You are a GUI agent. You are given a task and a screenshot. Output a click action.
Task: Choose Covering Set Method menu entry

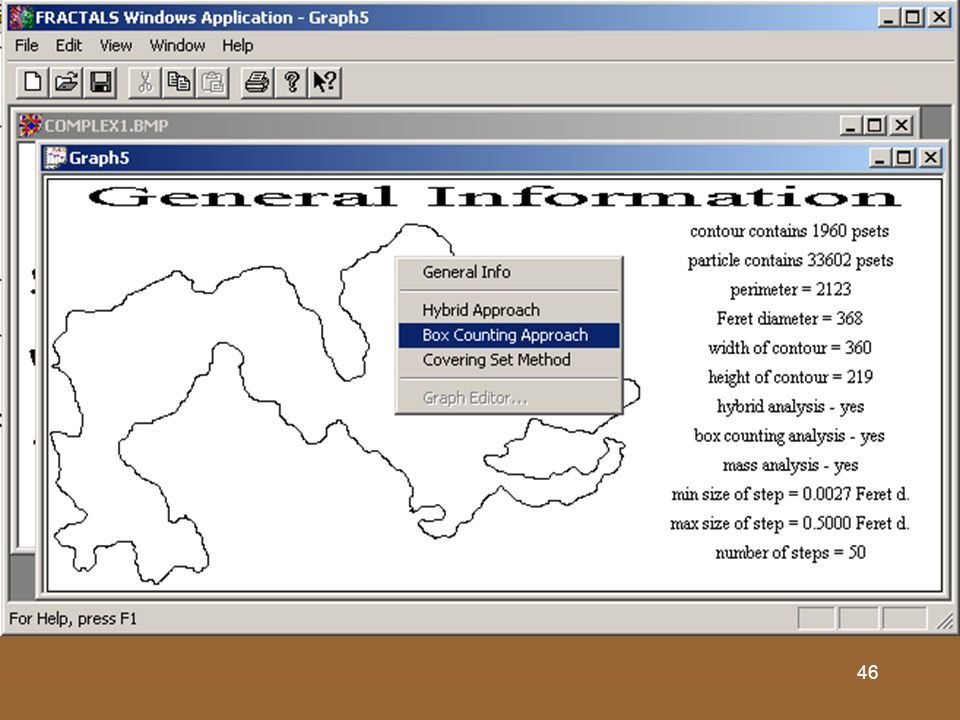pos(509,360)
